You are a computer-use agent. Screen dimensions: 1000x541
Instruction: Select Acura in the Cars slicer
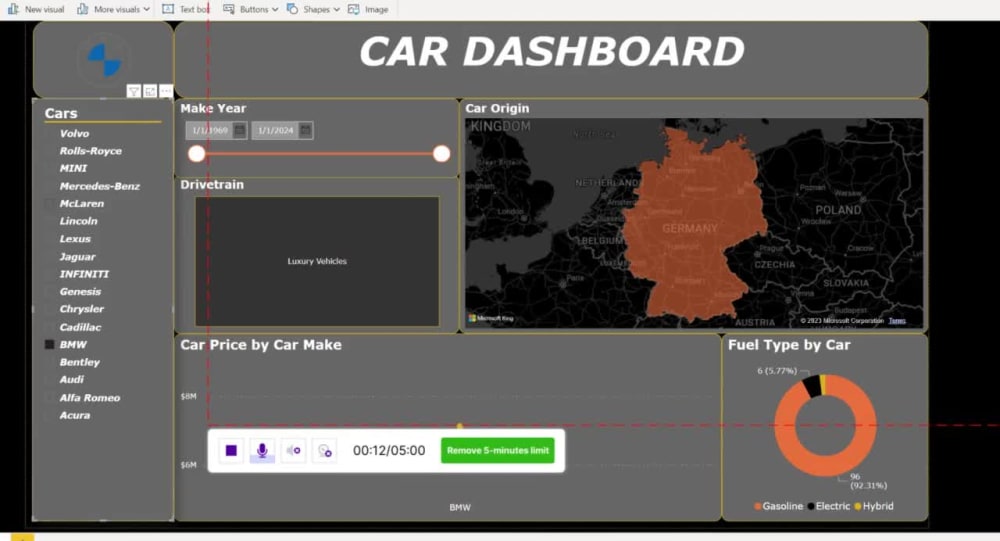click(x=75, y=415)
